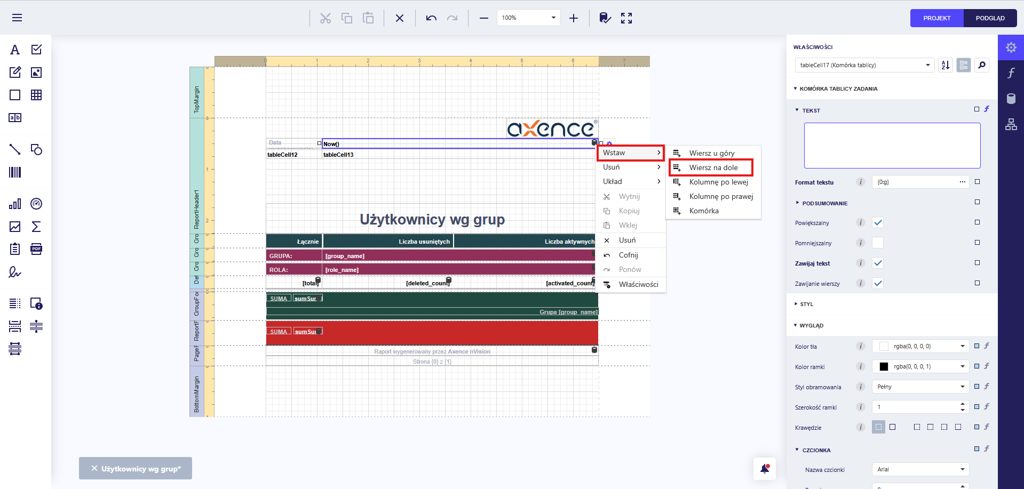Open the Styl obramowania dropdown
1024x489 pixels.
920,387
